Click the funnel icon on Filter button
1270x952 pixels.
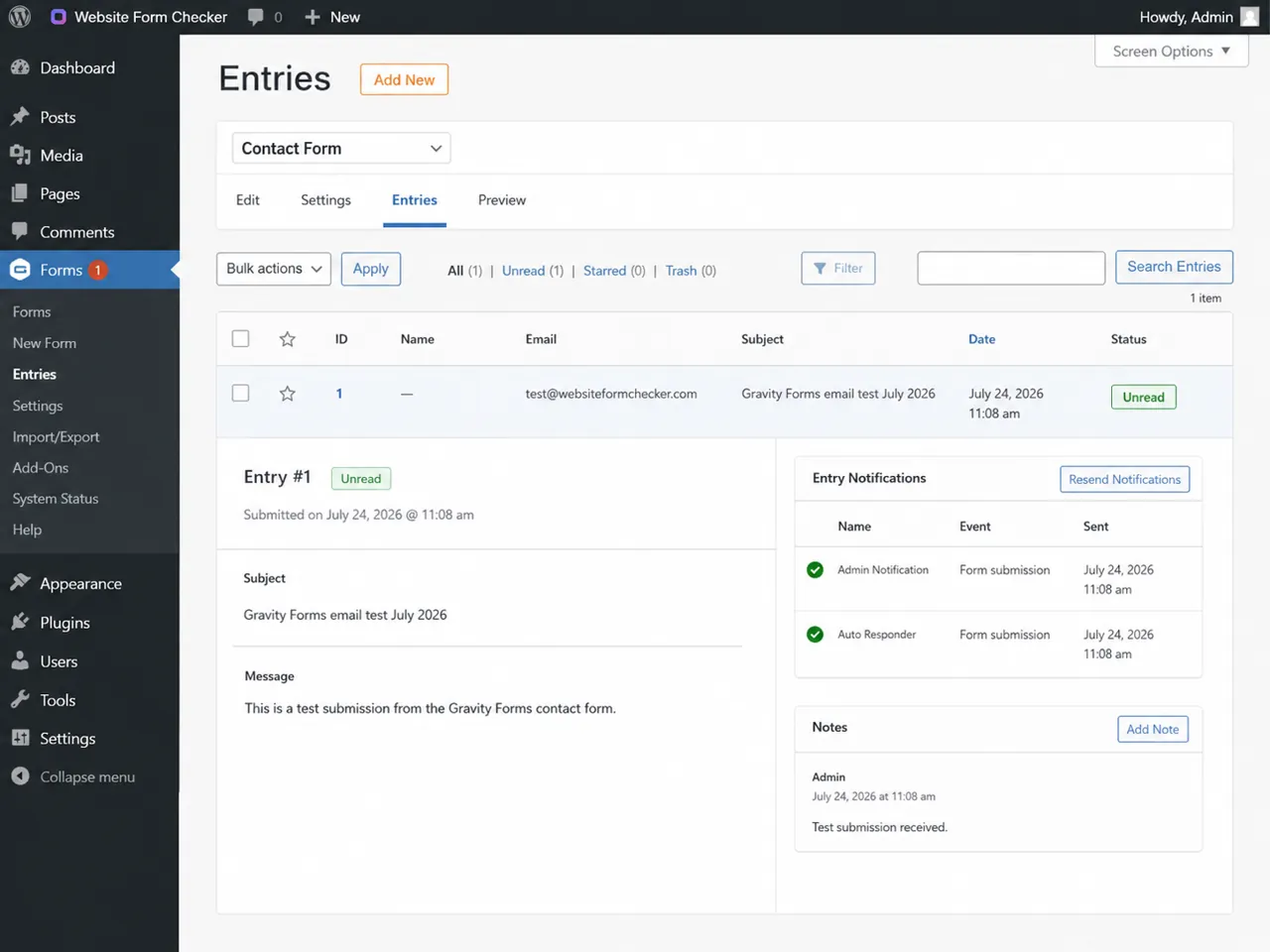click(x=820, y=269)
